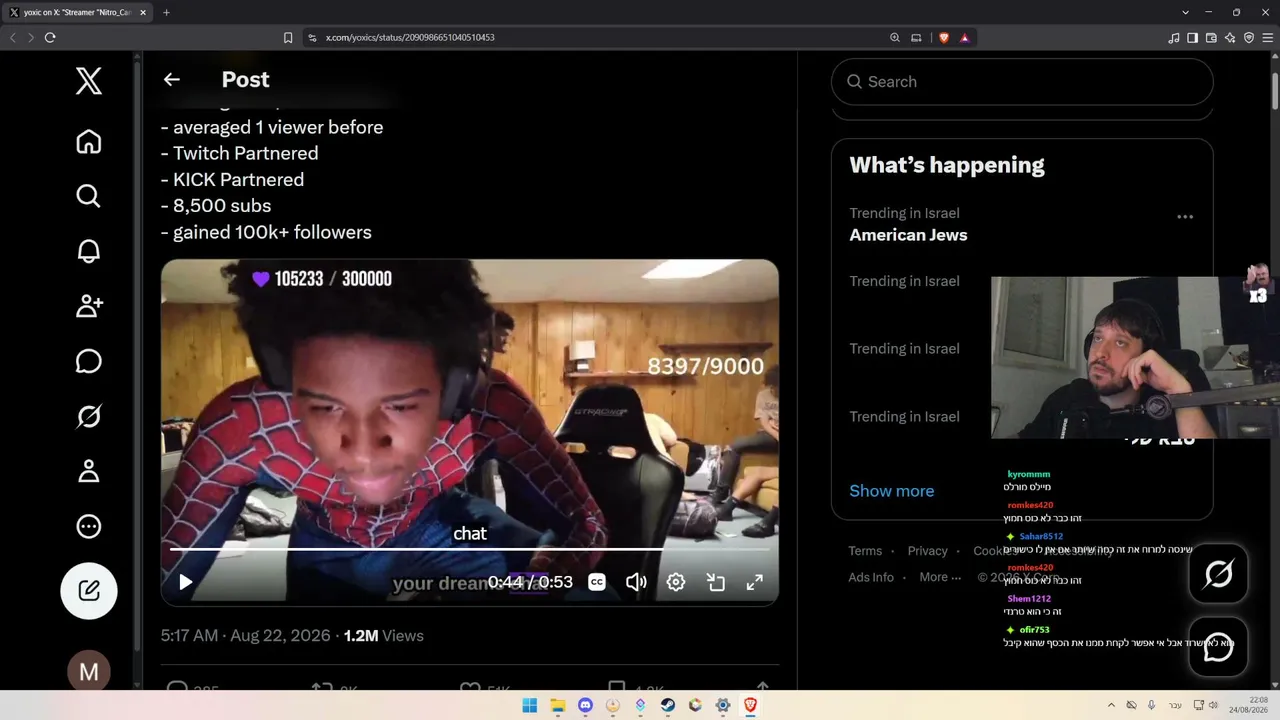This screenshot has width=1280, height=720.
Task: Toggle video closed captions
Action: (597, 582)
